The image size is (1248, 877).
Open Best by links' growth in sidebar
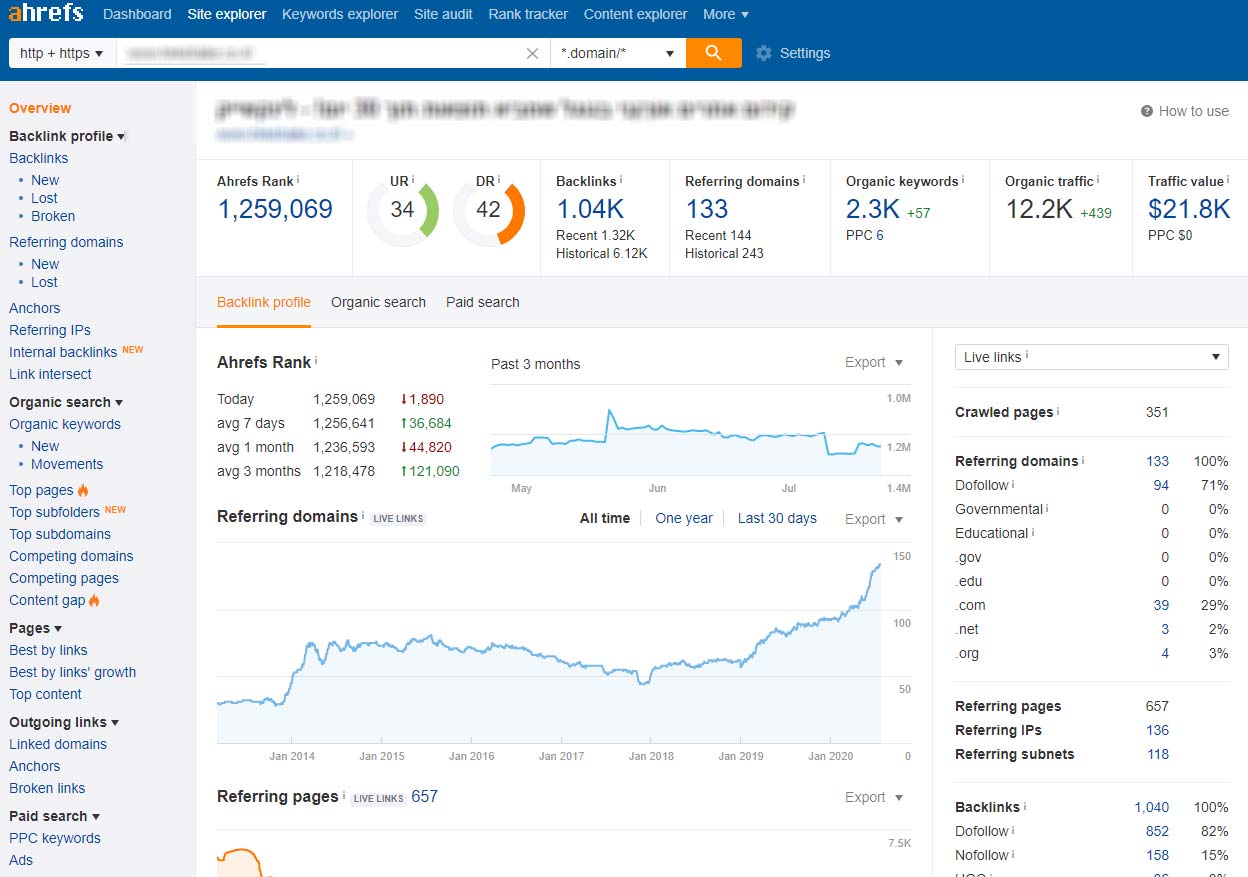click(73, 672)
